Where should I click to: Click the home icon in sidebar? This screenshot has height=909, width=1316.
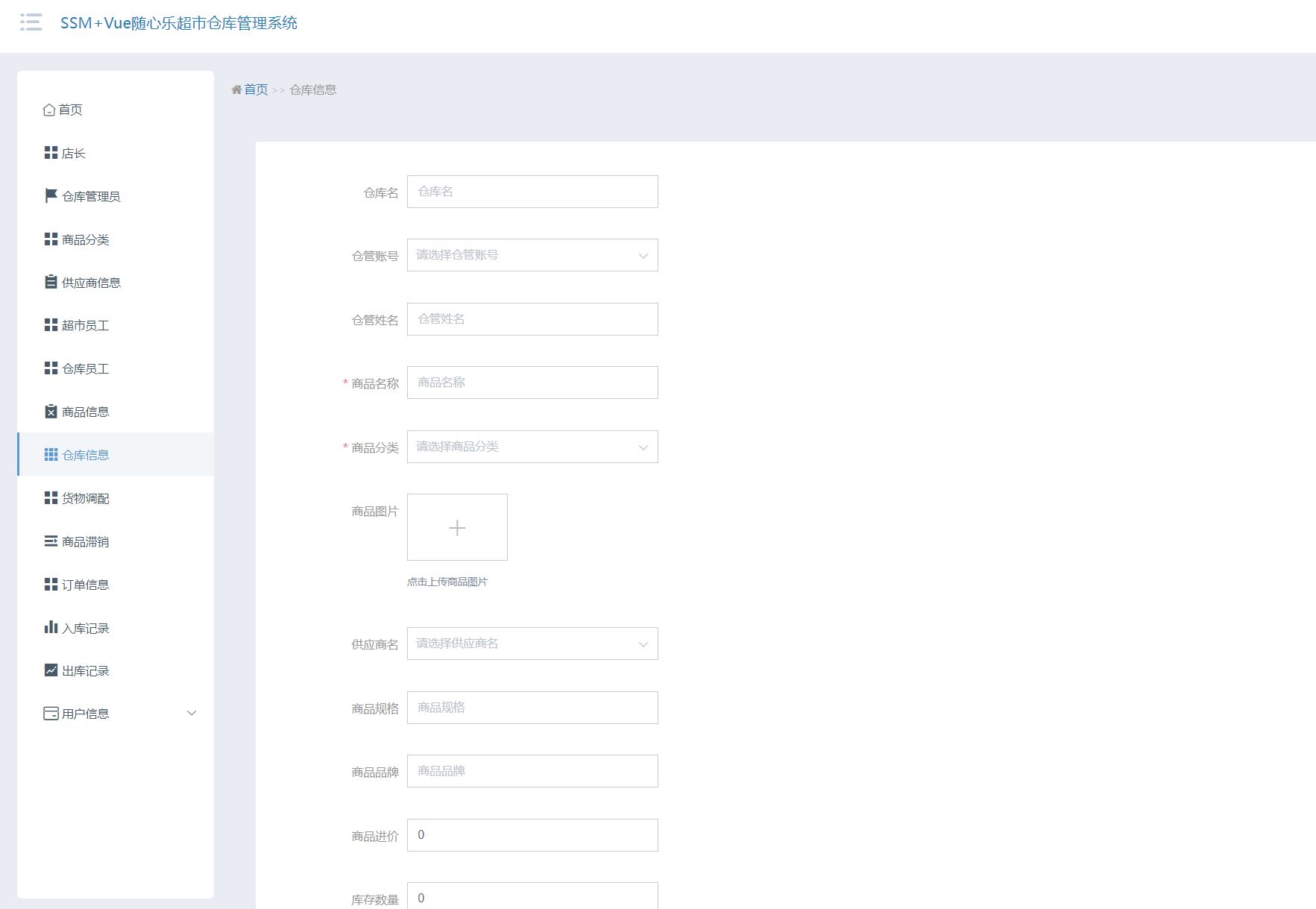click(49, 110)
